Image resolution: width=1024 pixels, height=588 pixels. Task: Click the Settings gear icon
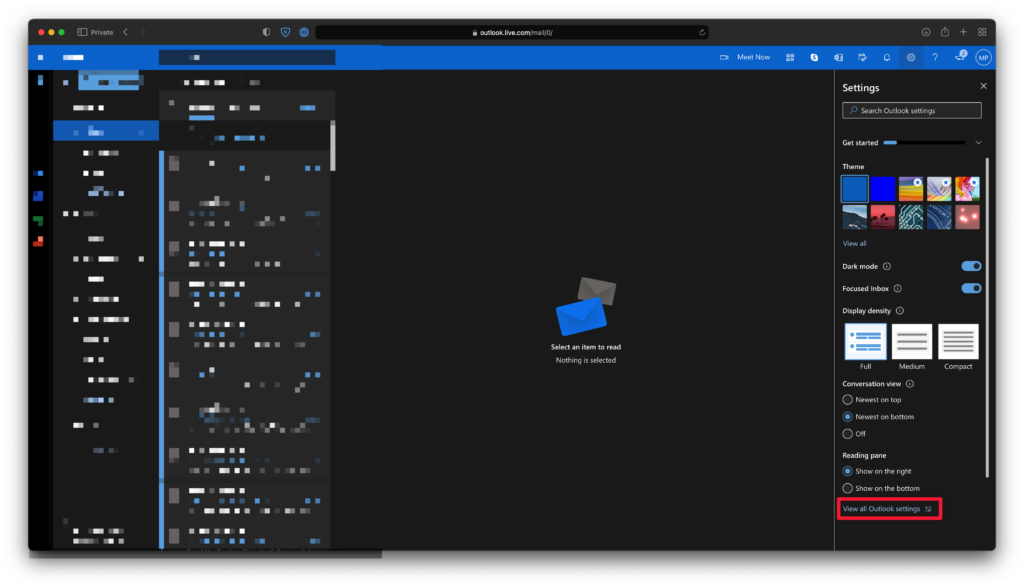click(911, 58)
